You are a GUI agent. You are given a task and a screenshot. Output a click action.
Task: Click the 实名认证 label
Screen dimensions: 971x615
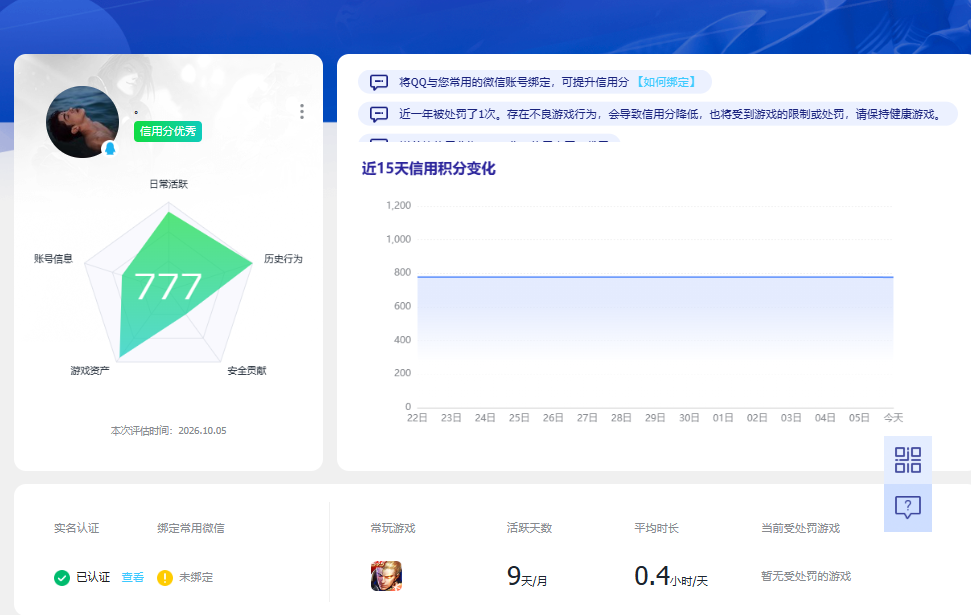pyautogui.click(x=76, y=528)
